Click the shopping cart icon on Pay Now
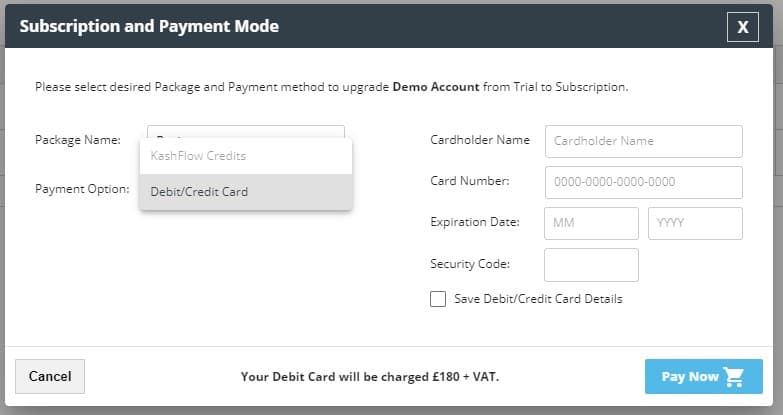Image resolution: width=783 pixels, height=415 pixels. click(x=735, y=377)
